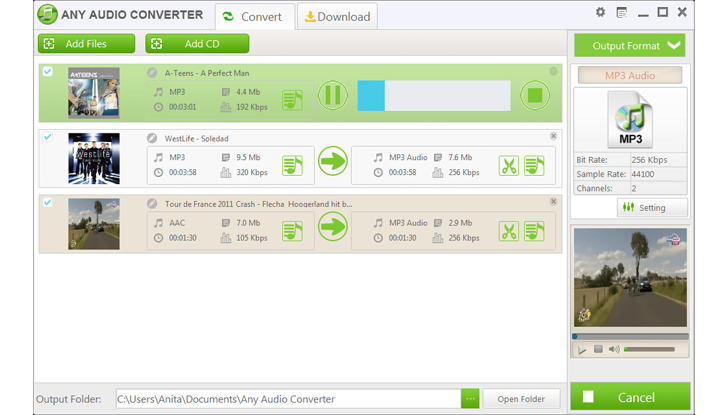This screenshot has height=415, width=728.
Task: Adjust the preview volume slider
Action: tap(649, 349)
